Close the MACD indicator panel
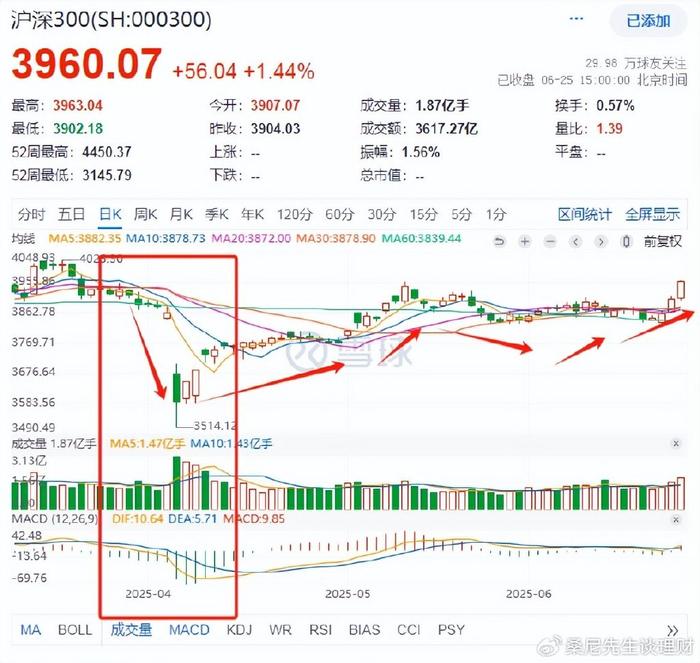This screenshot has height=663, width=700. [676, 520]
